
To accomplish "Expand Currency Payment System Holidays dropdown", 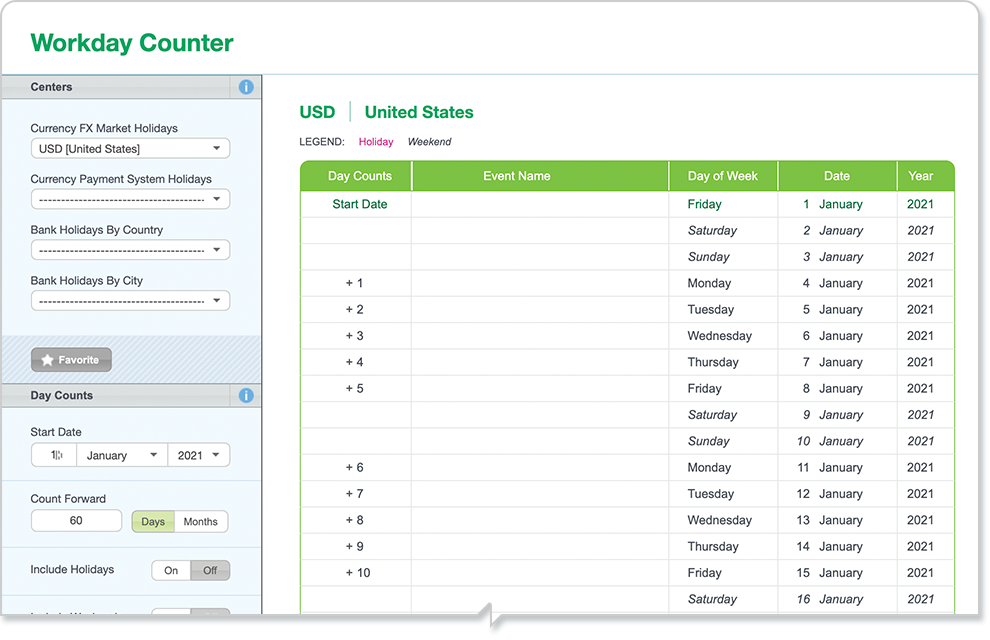I will tap(130, 199).
